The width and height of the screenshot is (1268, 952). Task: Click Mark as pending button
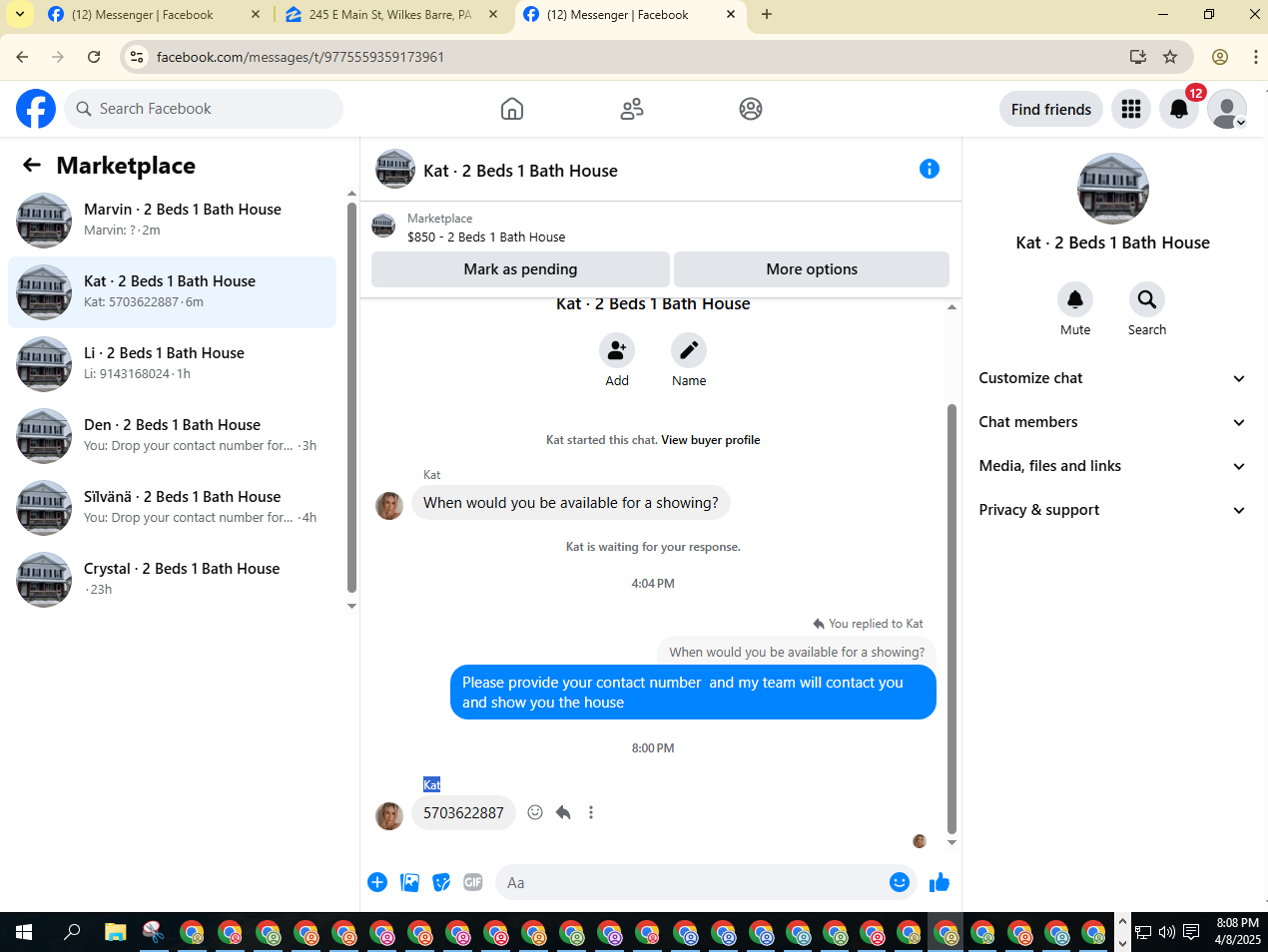(x=520, y=269)
